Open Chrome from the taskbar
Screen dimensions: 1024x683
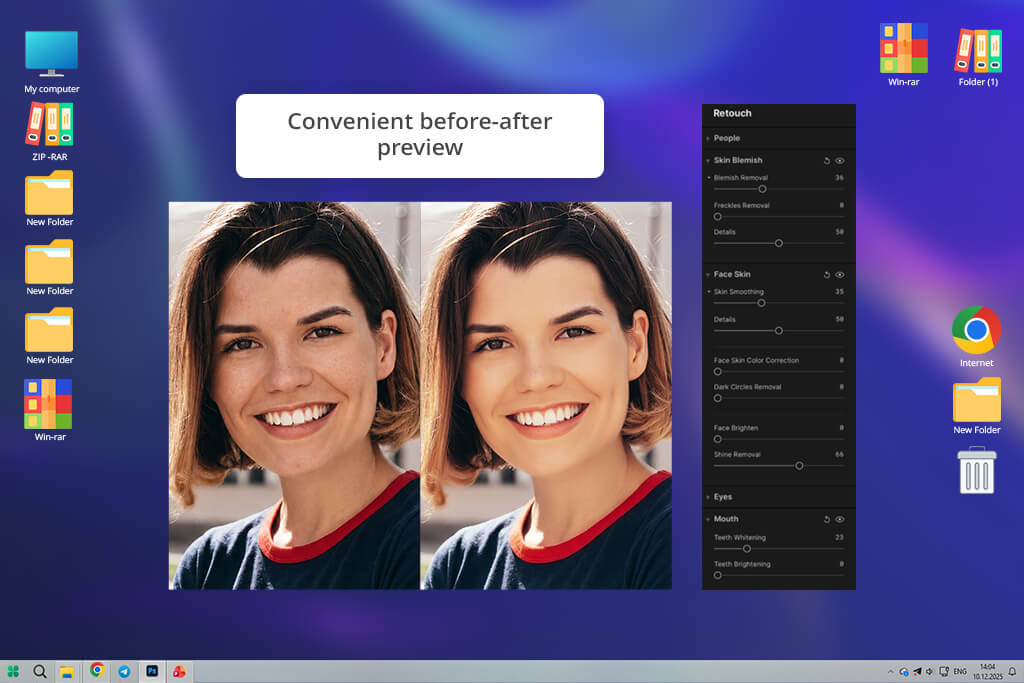(97, 670)
